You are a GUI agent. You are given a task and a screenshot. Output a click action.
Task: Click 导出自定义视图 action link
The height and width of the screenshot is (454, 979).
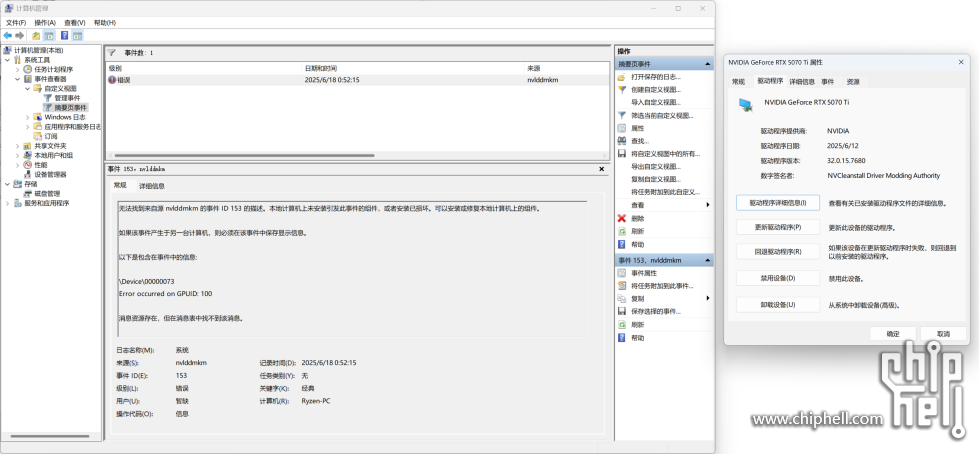656,167
